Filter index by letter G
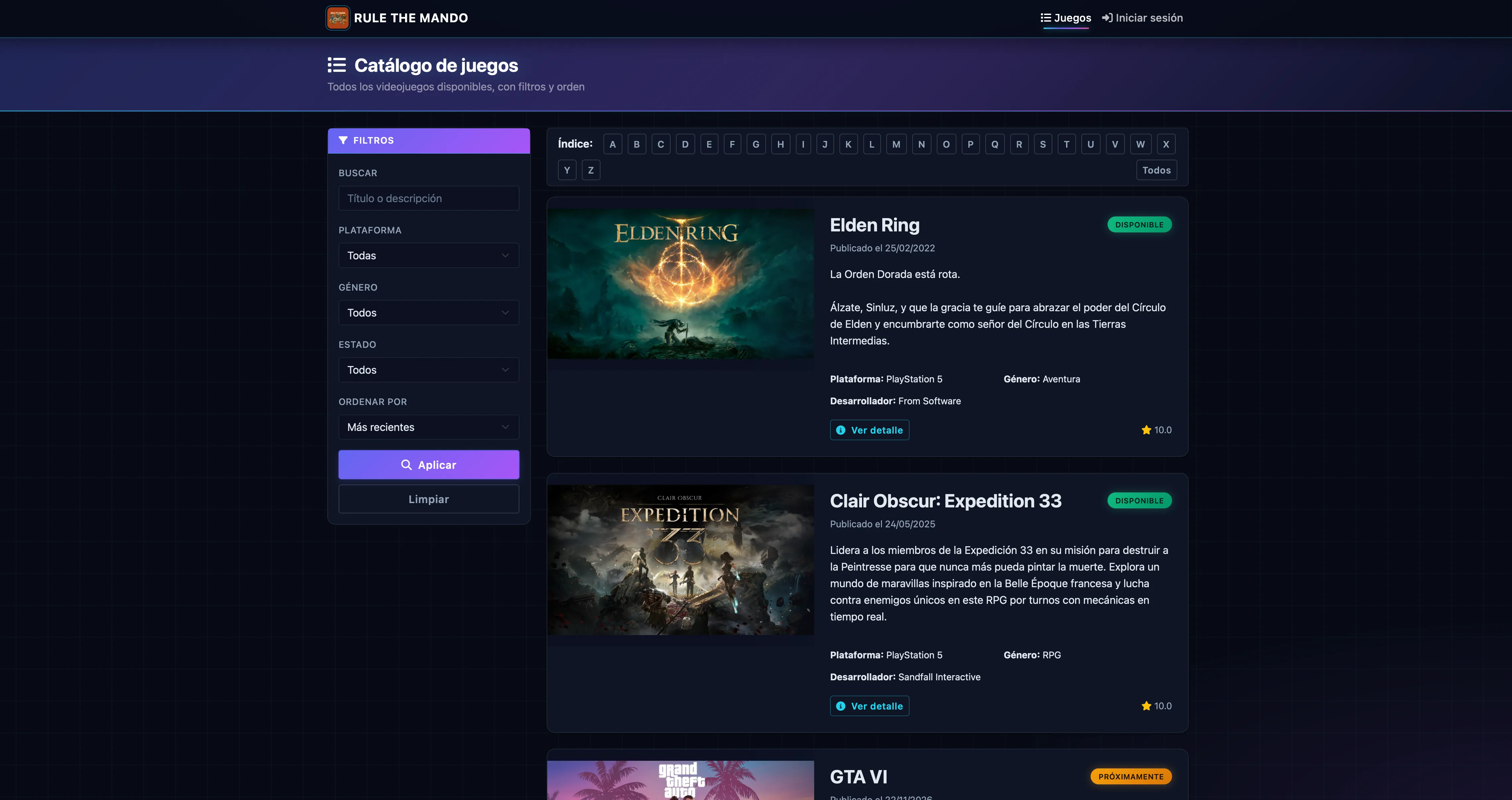This screenshot has width=1512, height=800. (x=756, y=145)
